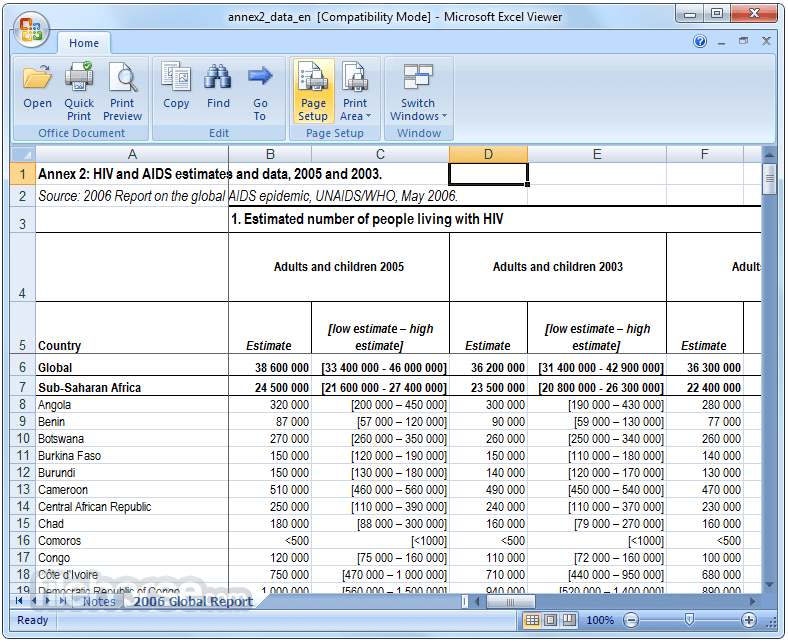Open the Excel Viewer help icon

coord(700,41)
